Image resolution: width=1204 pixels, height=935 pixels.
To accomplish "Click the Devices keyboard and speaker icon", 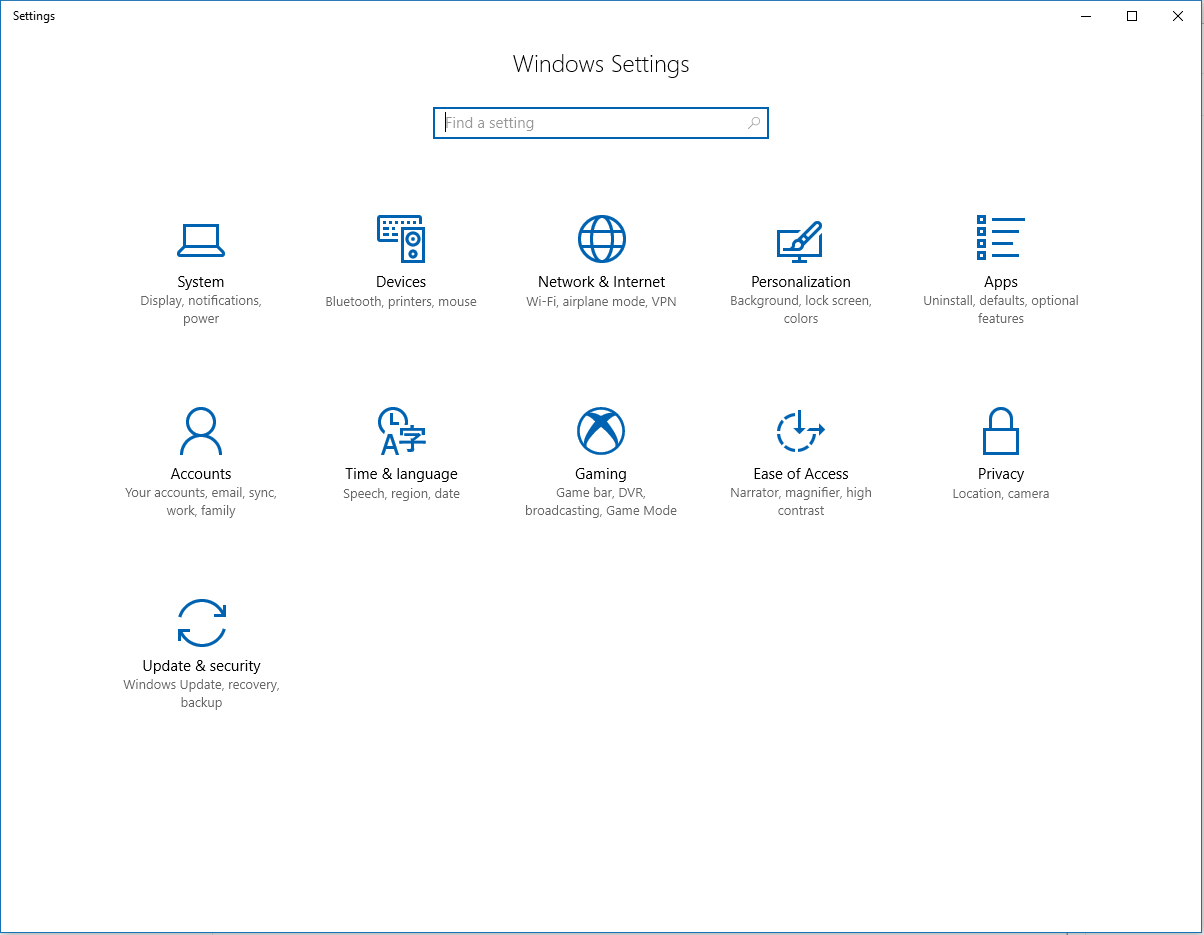I will [x=401, y=239].
